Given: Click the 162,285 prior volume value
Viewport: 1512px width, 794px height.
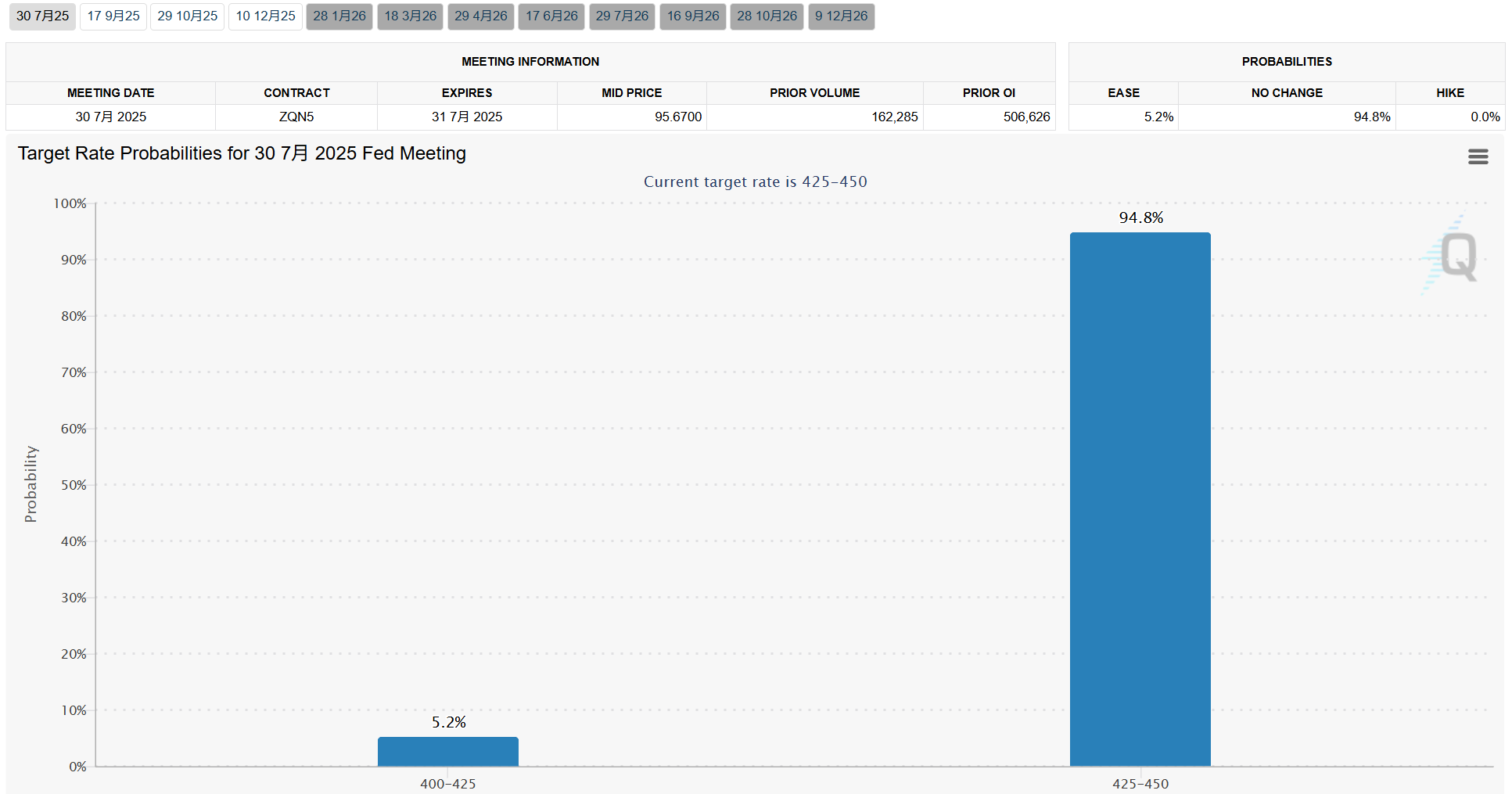Looking at the screenshot, I should click(x=895, y=117).
